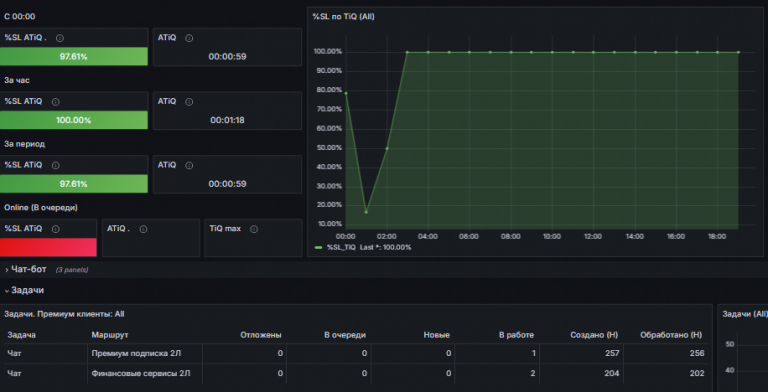Click the 'Last *: 100.00%' legend value
The height and width of the screenshot is (392, 768).
click(385, 248)
